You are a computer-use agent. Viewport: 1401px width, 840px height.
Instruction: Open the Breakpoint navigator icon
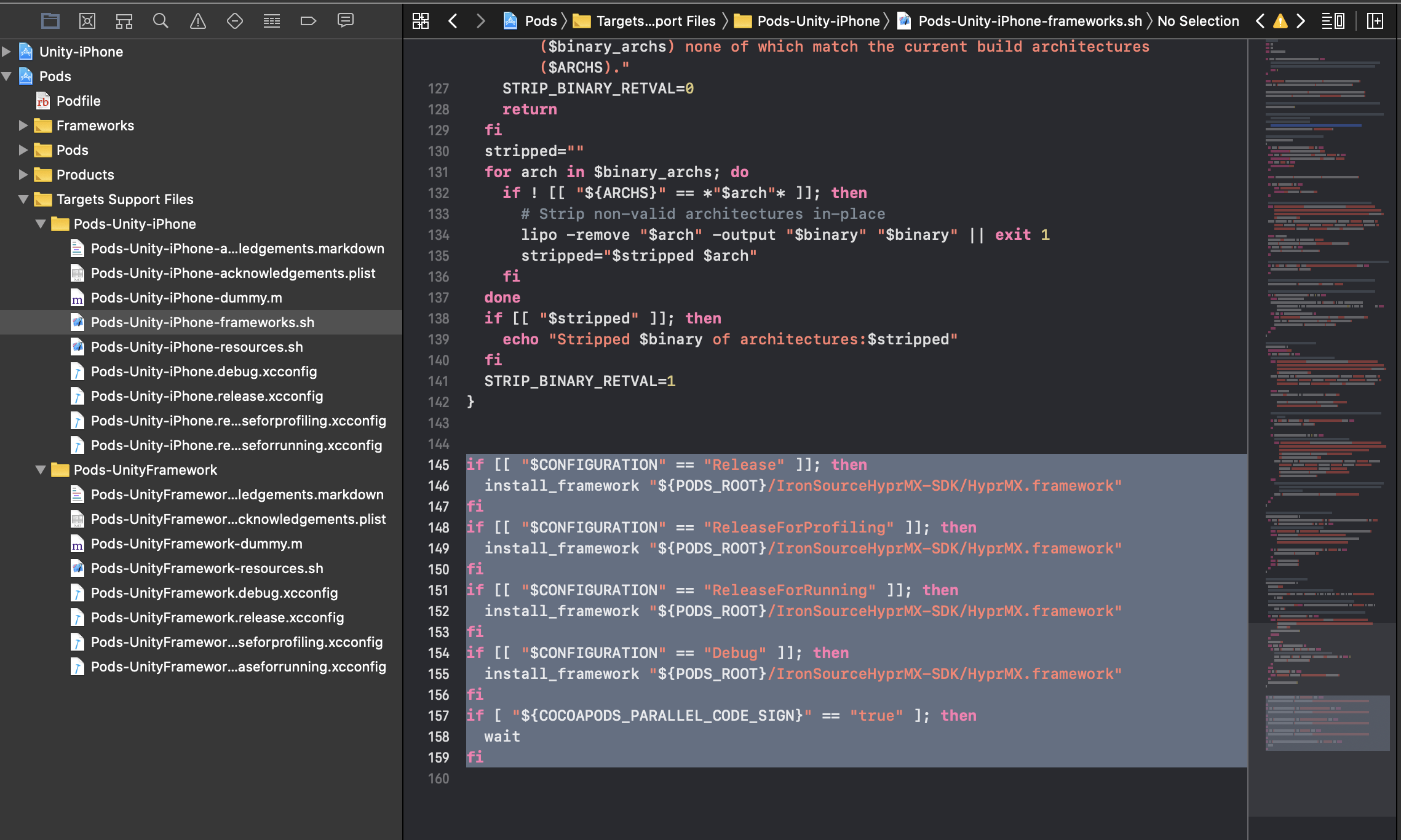tap(308, 21)
